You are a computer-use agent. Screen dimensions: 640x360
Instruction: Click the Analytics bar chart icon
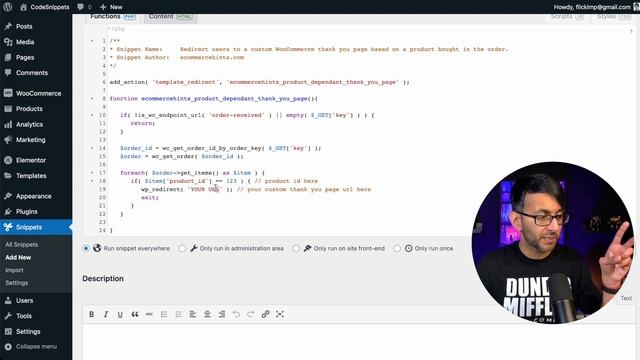coord(8,124)
